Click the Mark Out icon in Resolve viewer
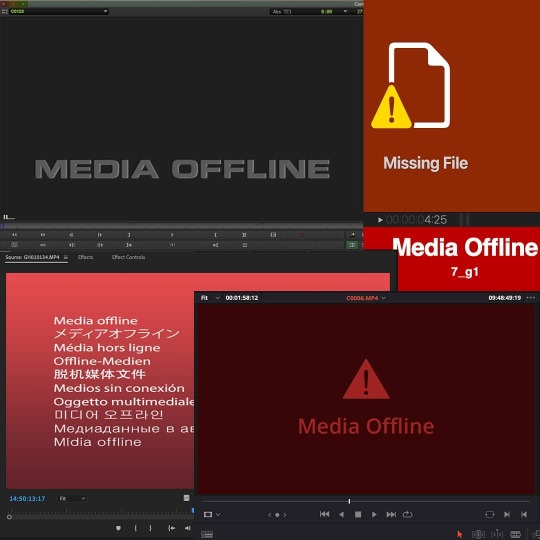This screenshot has width=540, height=540. pos(524,515)
